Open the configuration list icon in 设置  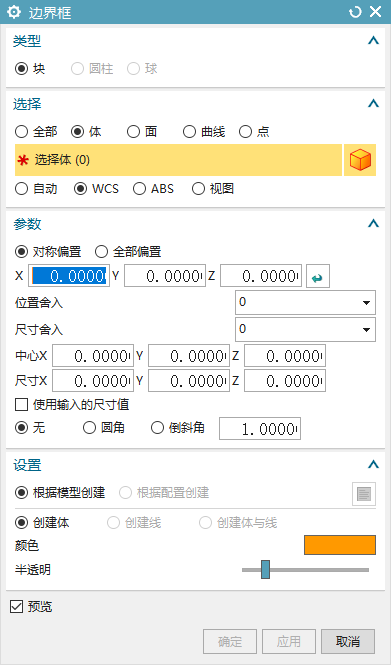coord(364,494)
